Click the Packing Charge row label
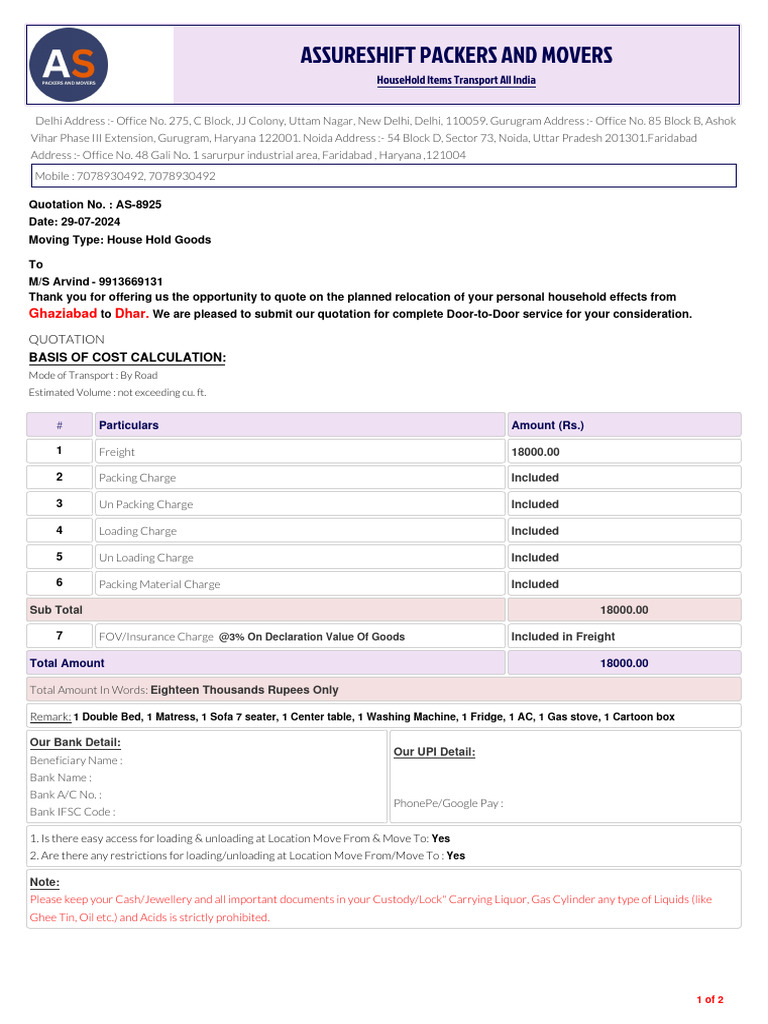 [137, 478]
